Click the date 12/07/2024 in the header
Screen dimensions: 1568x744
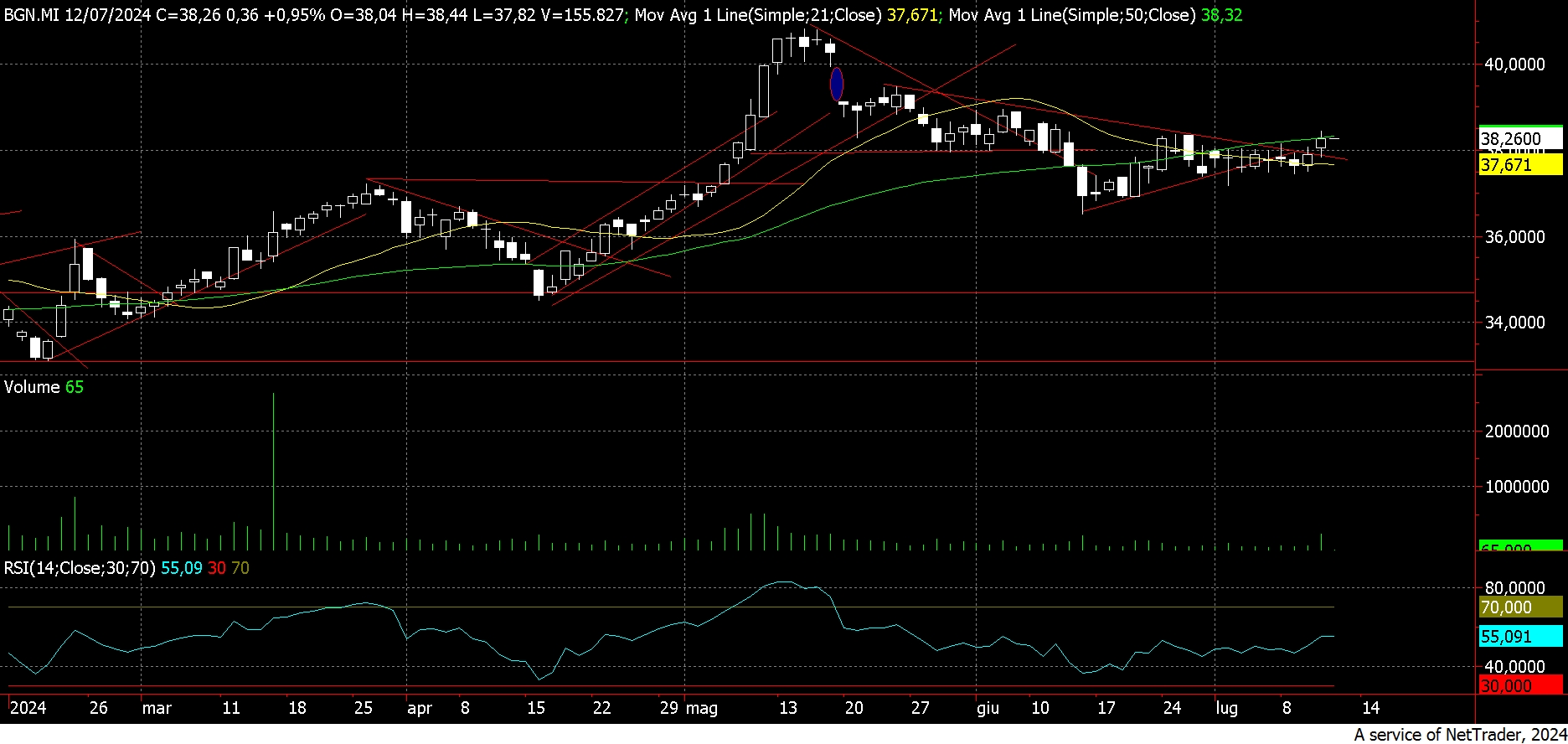(106, 14)
